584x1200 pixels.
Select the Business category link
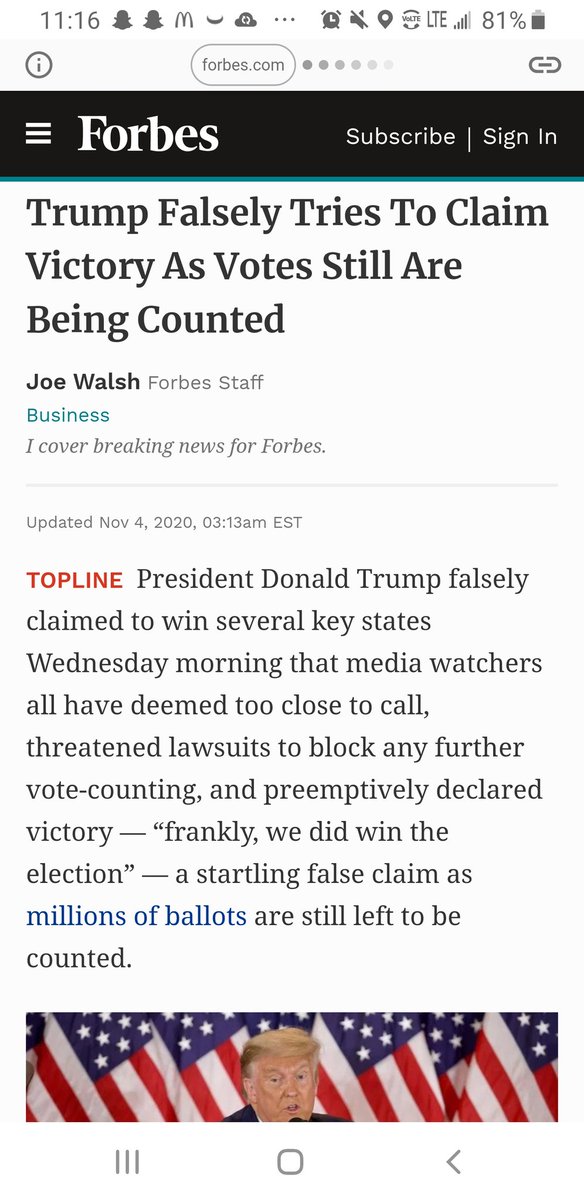tap(68, 415)
